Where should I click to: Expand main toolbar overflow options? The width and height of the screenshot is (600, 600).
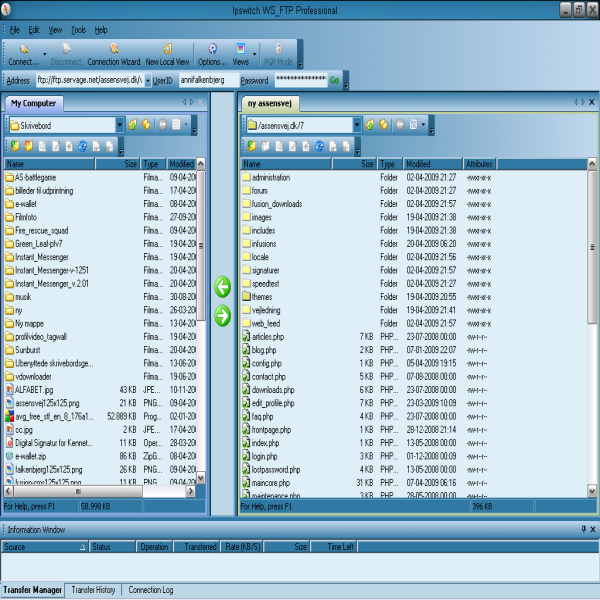coord(300,54)
